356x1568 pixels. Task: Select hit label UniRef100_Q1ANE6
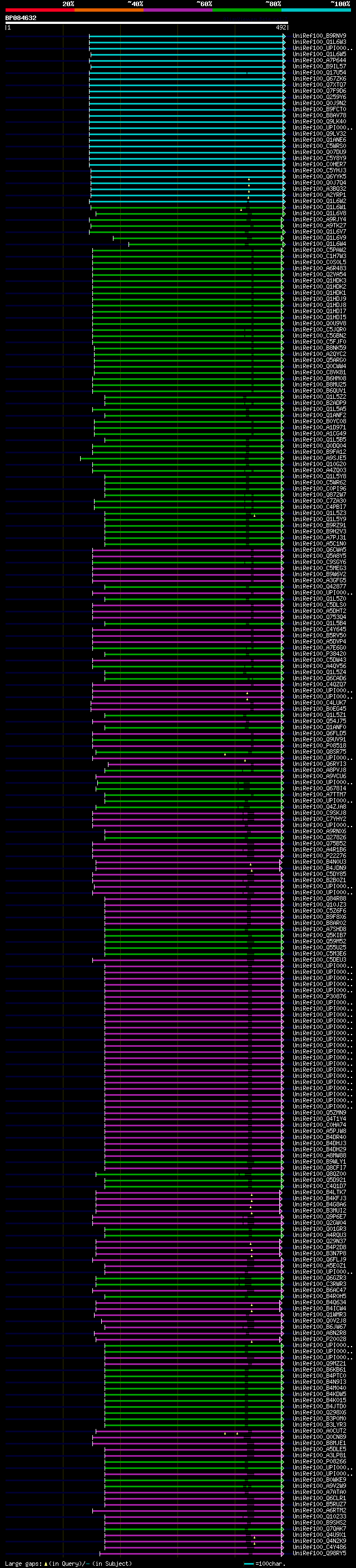[319, 140]
